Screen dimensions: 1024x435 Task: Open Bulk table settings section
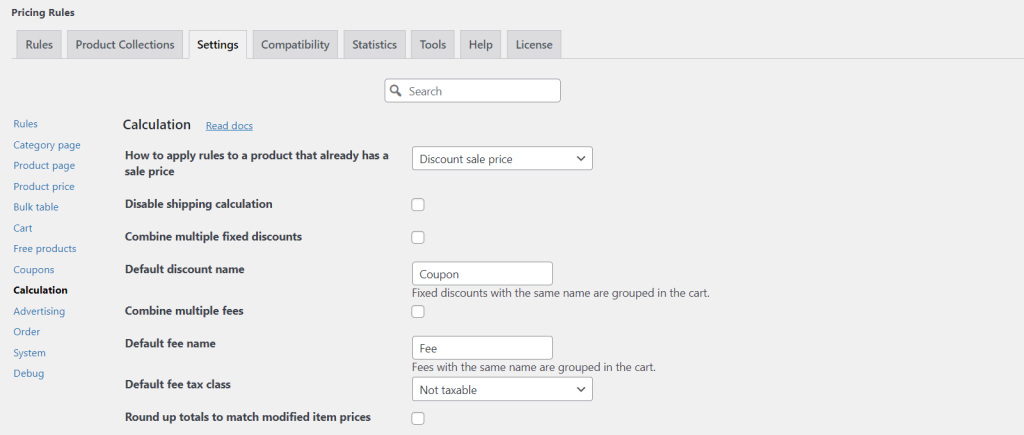coord(36,207)
